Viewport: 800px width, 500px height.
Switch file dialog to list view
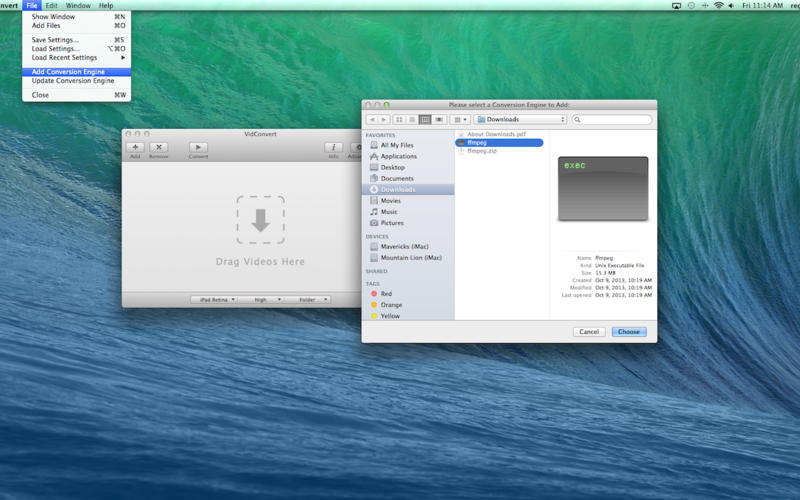click(412, 119)
